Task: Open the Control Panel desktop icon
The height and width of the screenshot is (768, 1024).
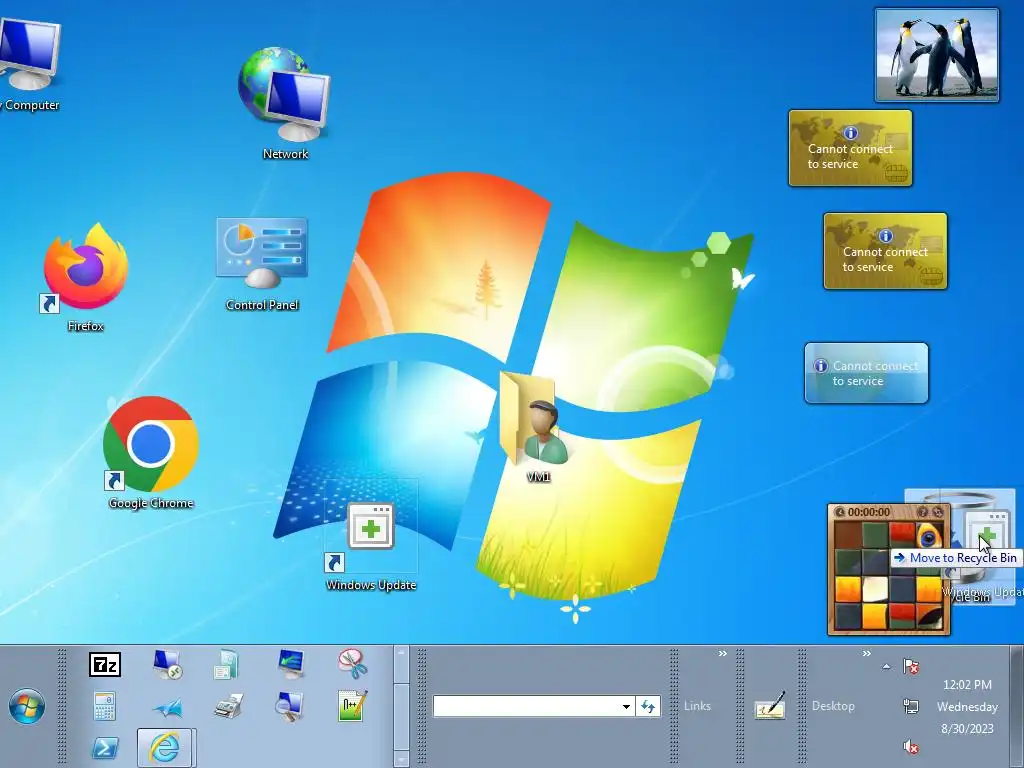Action: [x=262, y=265]
